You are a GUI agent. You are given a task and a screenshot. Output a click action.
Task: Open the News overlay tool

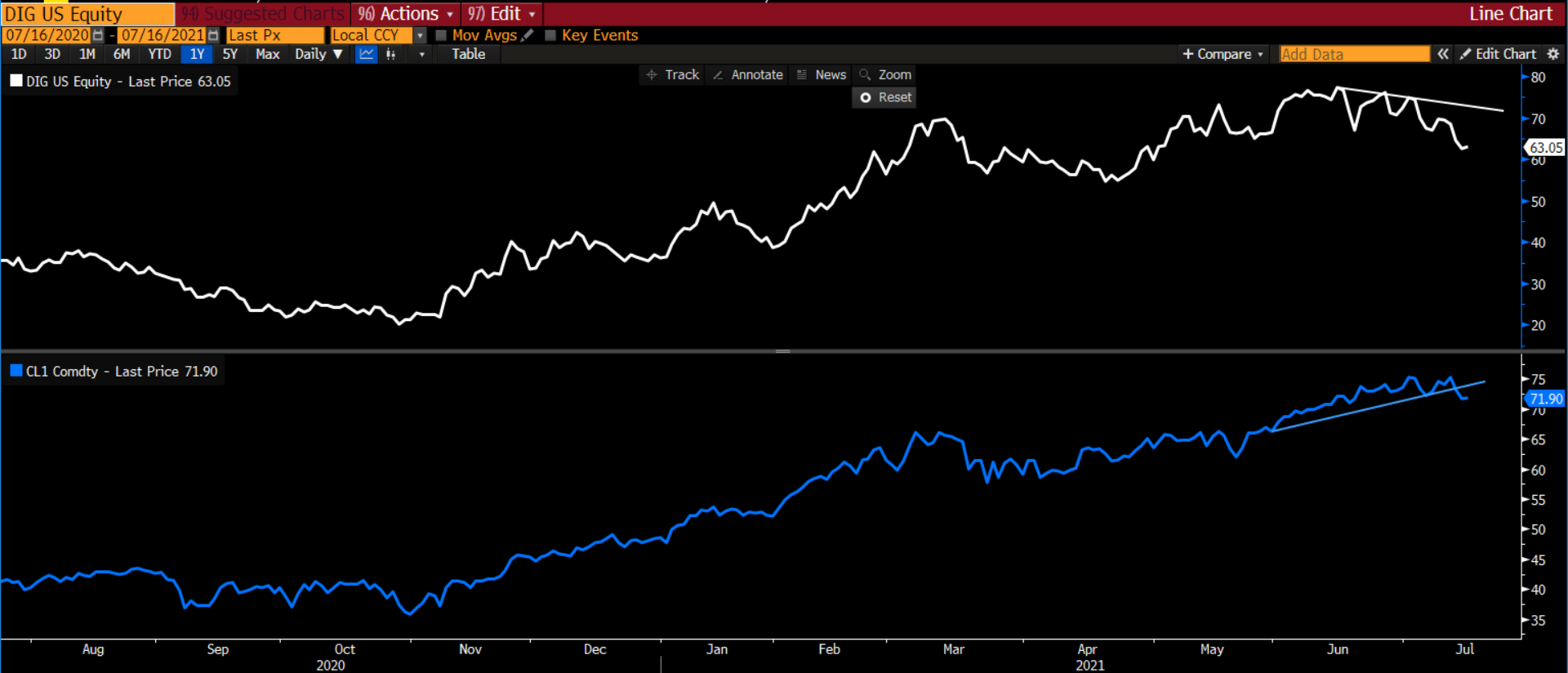[822, 74]
